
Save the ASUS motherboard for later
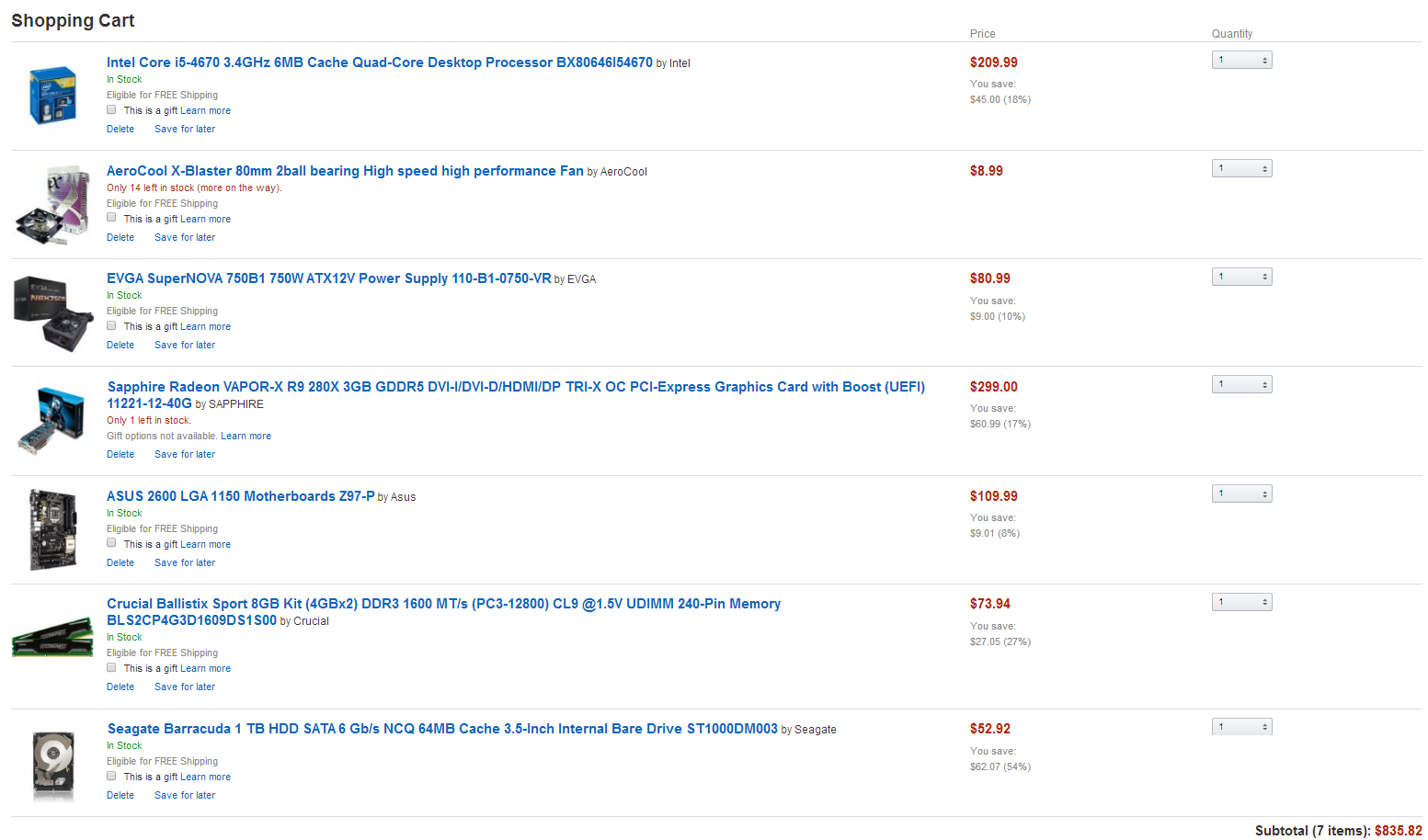click(x=185, y=562)
